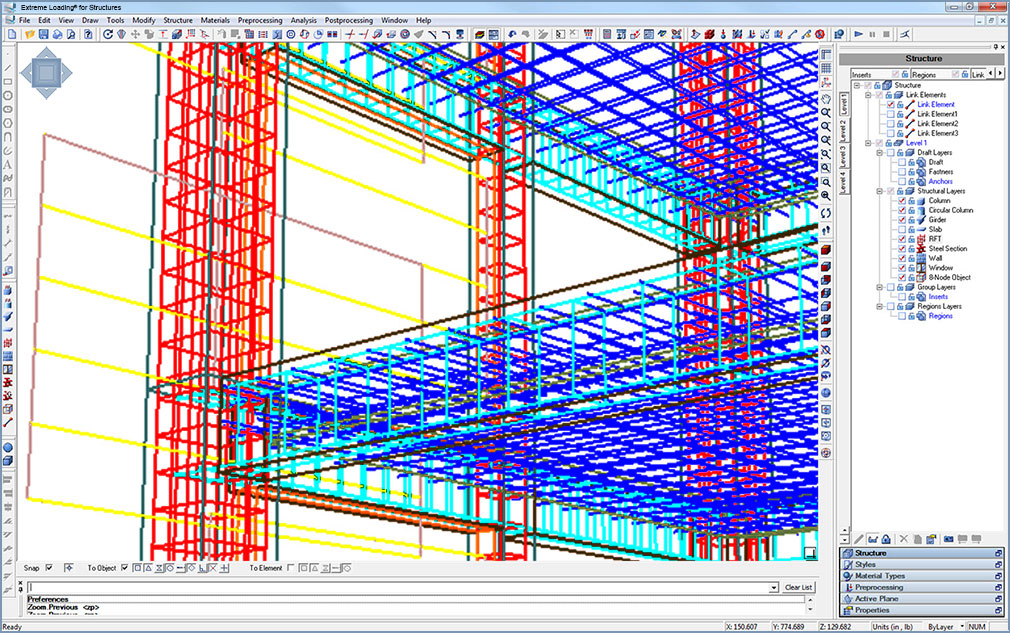Open the ByLayer dropdown in status bar

click(x=962, y=627)
